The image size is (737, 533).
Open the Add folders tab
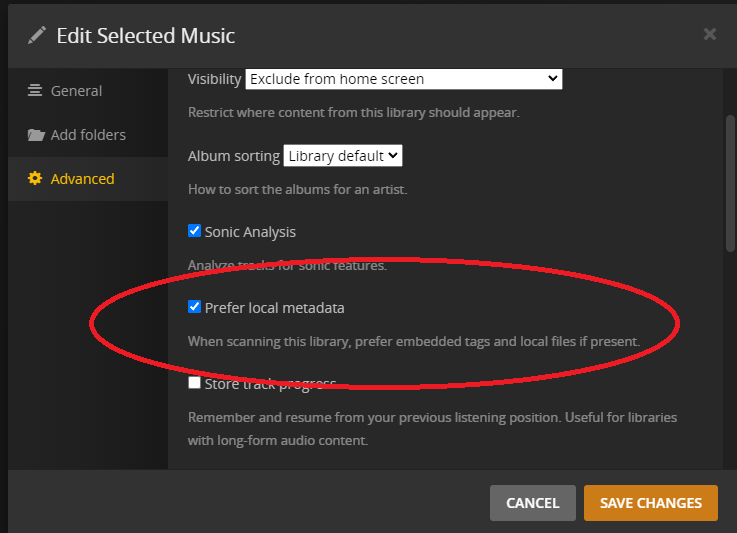[x=88, y=135]
